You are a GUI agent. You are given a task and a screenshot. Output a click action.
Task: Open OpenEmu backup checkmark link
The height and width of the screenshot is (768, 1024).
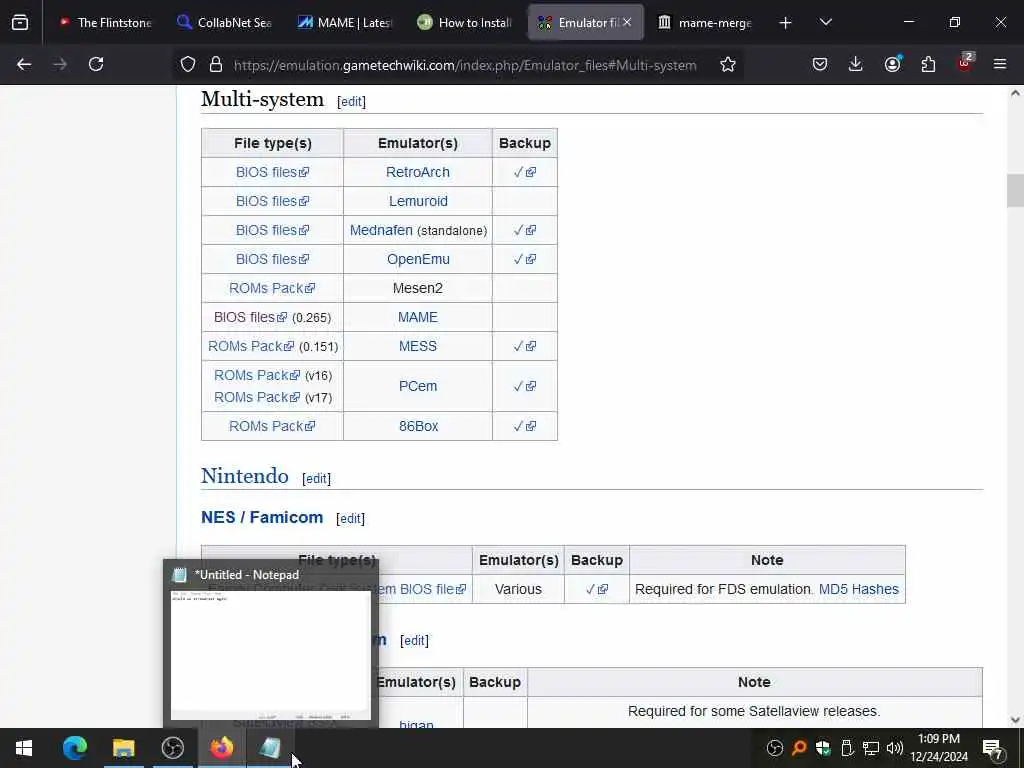(x=524, y=259)
